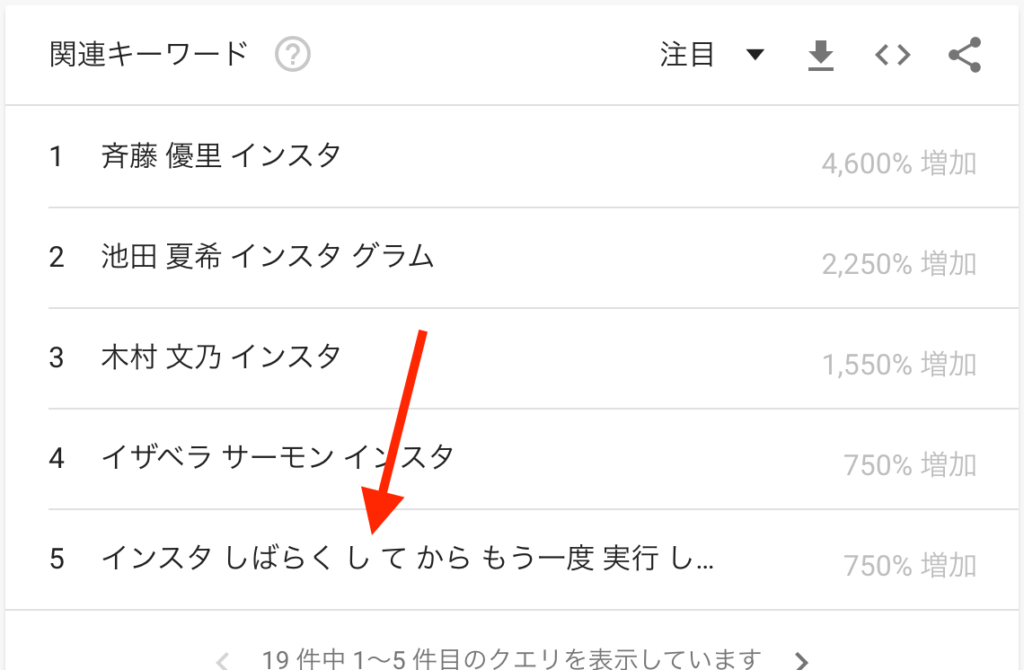The width and height of the screenshot is (1024, 670).
Task: Download the related queries as CSV
Action: coord(820,55)
